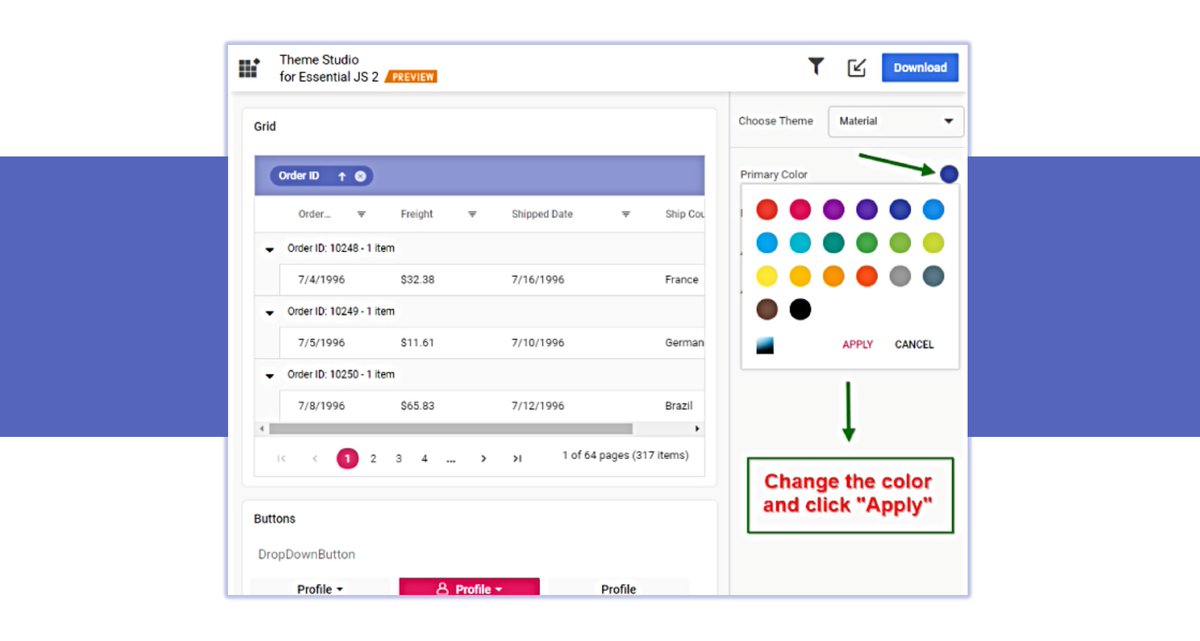The image size is (1200, 641).
Task: Pick the deep orange swatch in palette
Action: pos(867,276)
